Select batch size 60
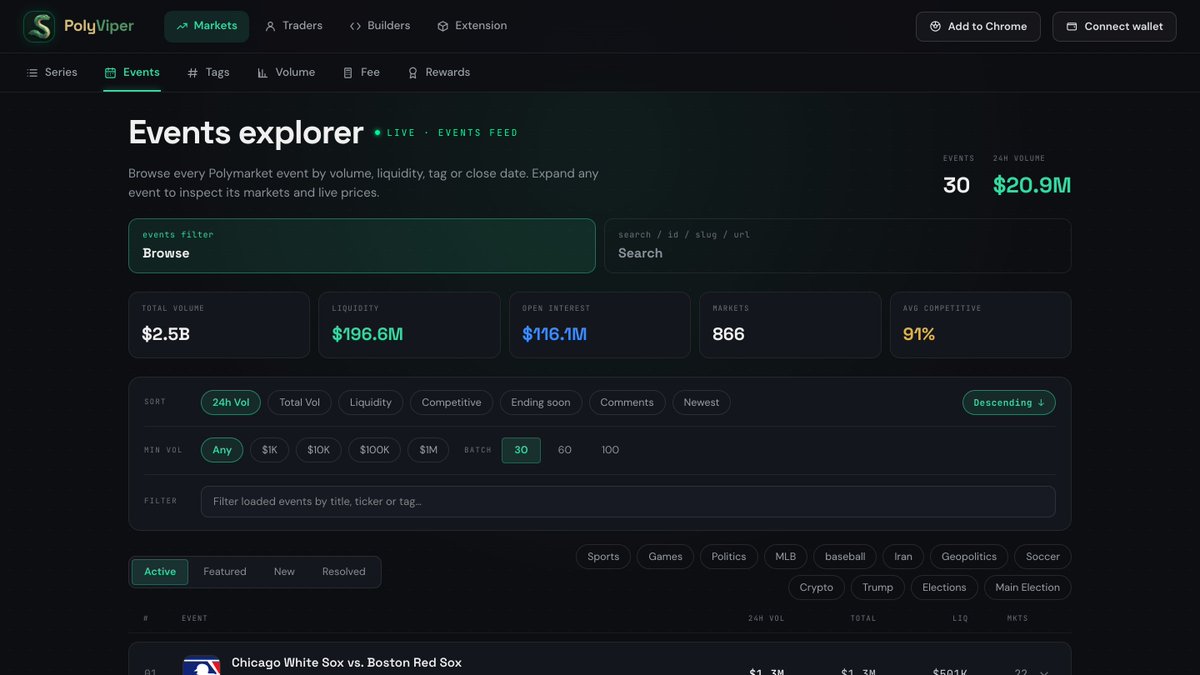Image resolution: width=1200 pixels, height=675 pixels. click(x=565, y=450)
